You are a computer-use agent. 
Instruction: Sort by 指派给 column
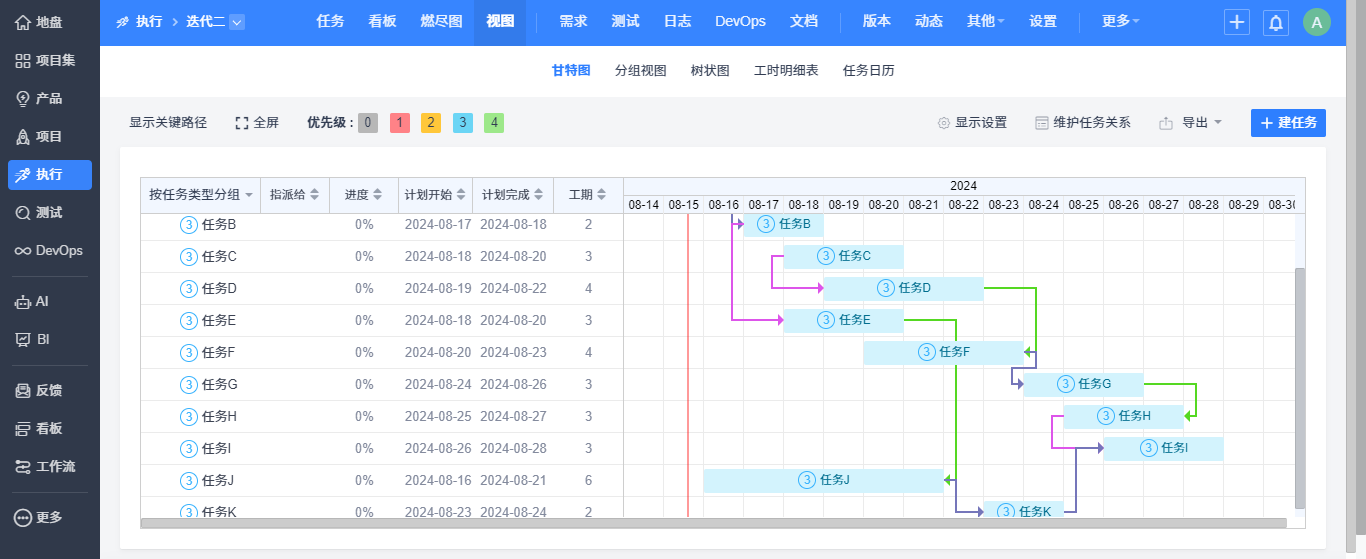pyautogui.click(x=295, y=195)
